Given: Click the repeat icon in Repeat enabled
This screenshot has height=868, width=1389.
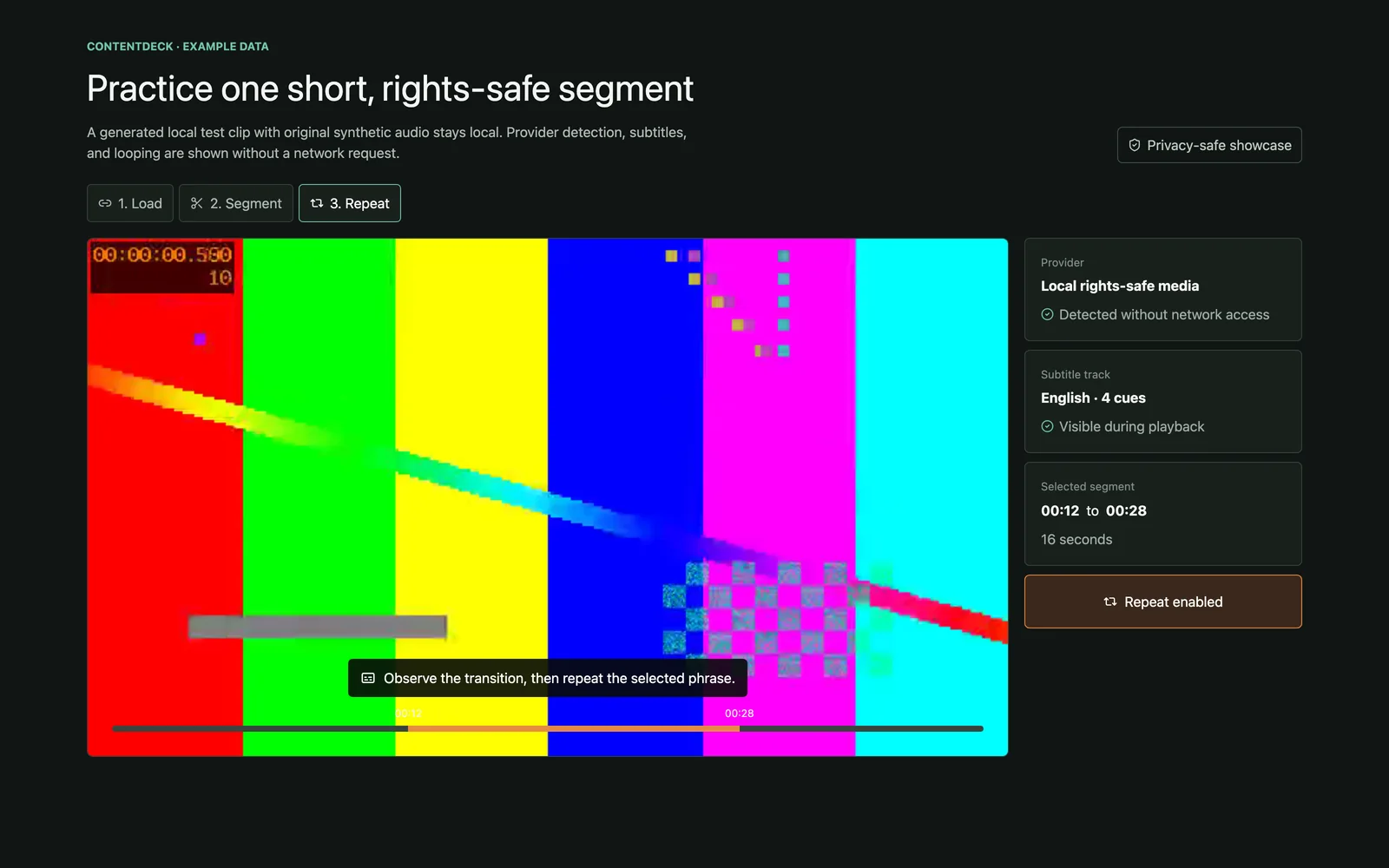Looking at the screenshot, I should click(1110, 602).
